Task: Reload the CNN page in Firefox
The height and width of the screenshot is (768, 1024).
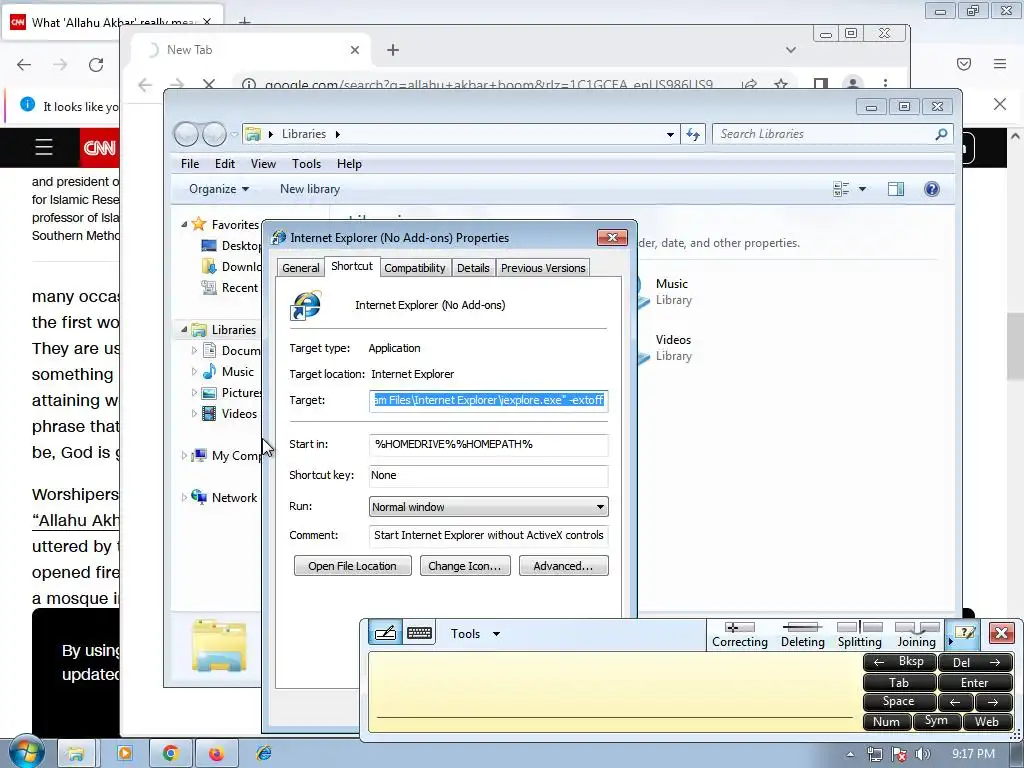Action: [96, 64]
